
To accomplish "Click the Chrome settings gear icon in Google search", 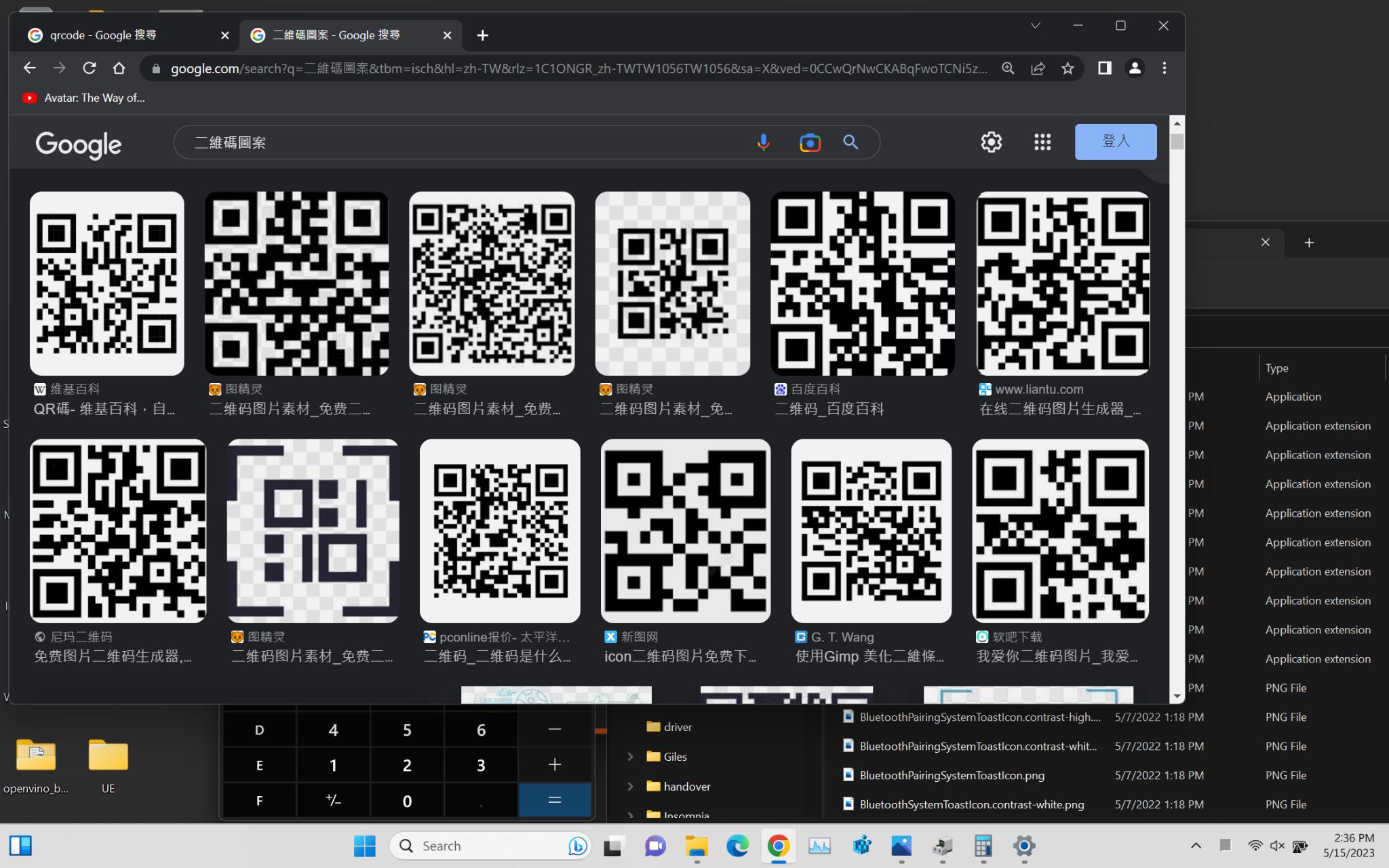I will [990, 142].
